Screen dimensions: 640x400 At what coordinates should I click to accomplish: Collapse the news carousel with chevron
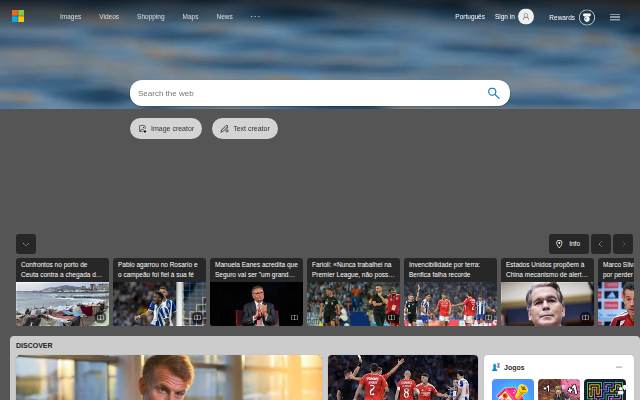coord(26,244)
